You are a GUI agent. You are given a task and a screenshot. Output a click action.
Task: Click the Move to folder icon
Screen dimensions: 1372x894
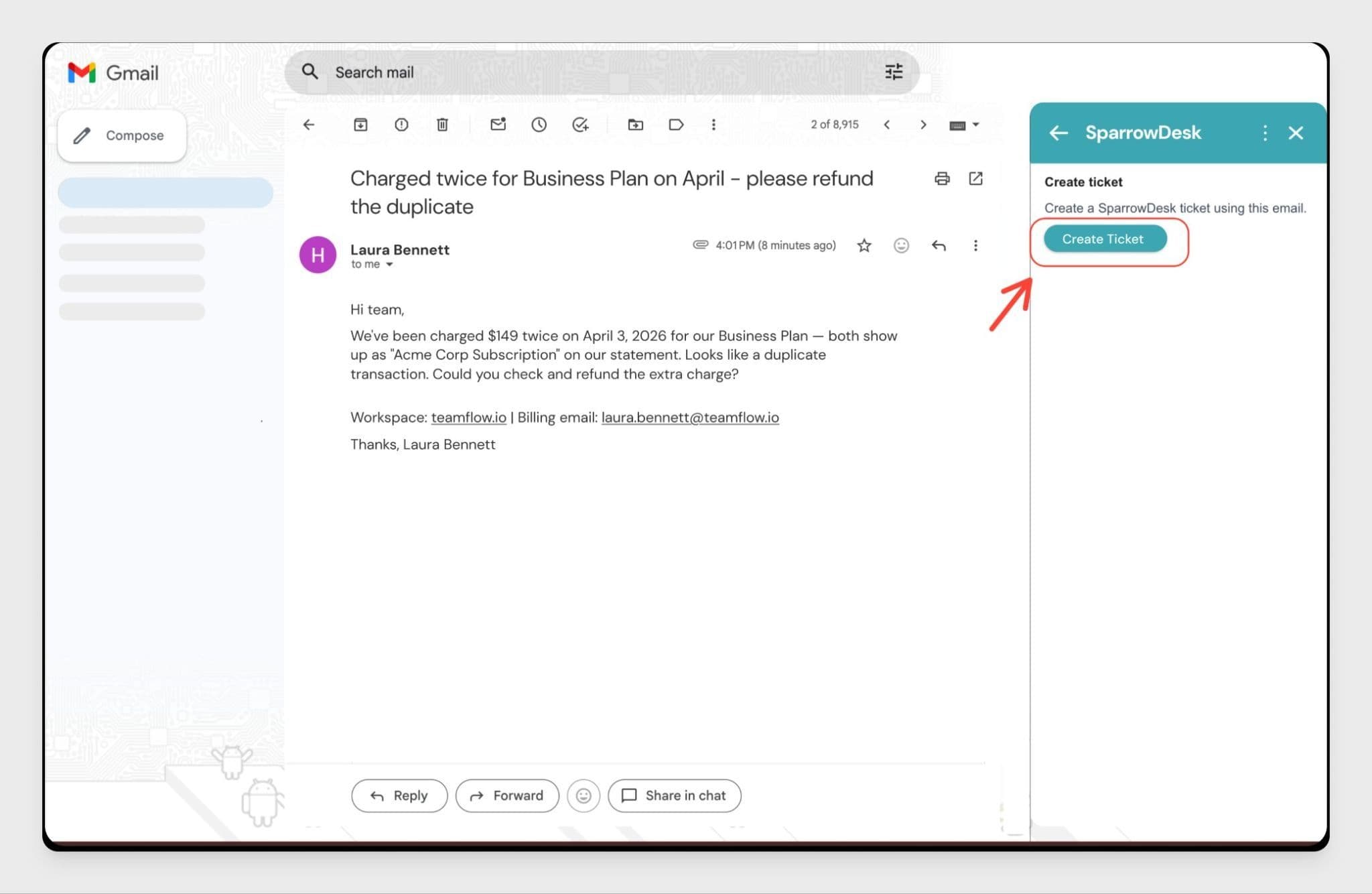pyautogui.click(x=635, y=125)
